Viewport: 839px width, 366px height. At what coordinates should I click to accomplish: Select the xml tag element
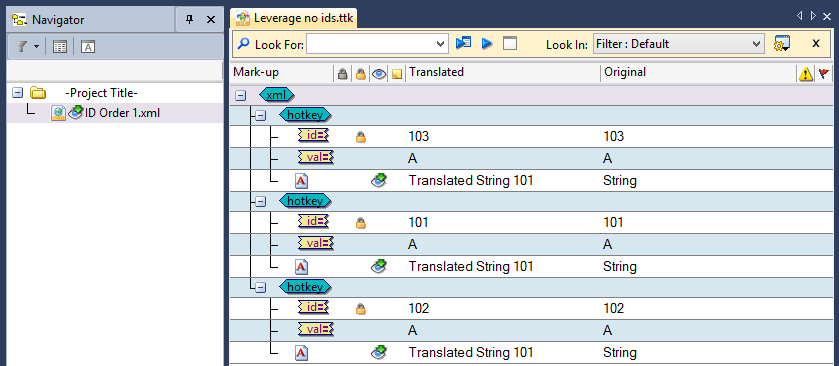pos(277,95)
